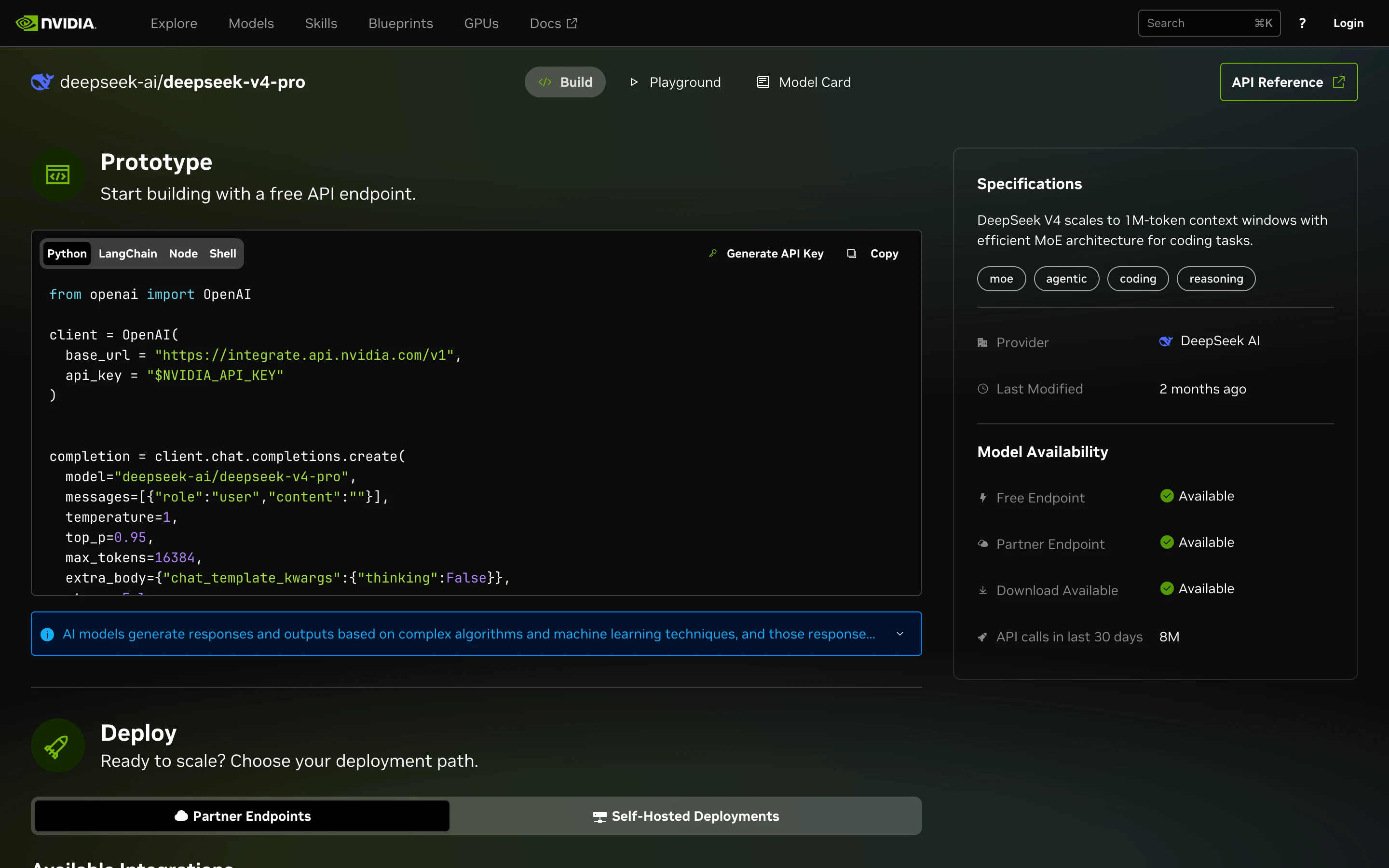This screenshot has width=1389, height=868.
Task: Select the Python code tab
Action: (x=67, y=253)
